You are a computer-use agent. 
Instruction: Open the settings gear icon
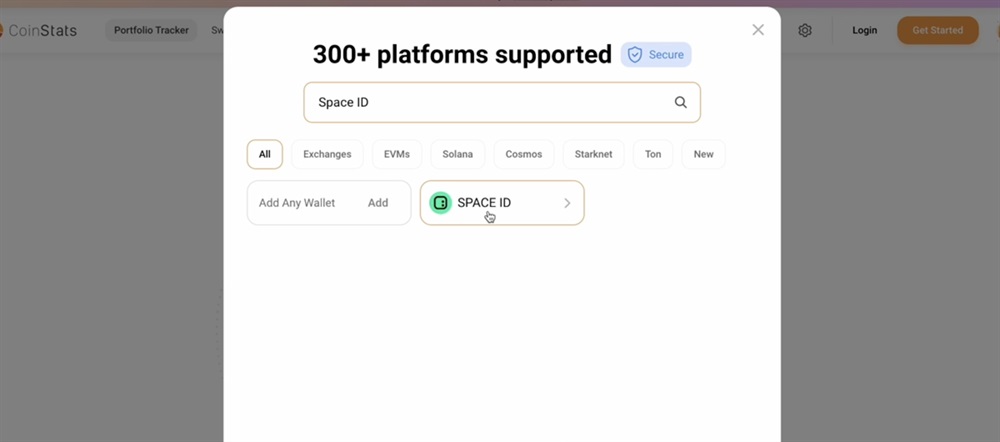(805, 30)
